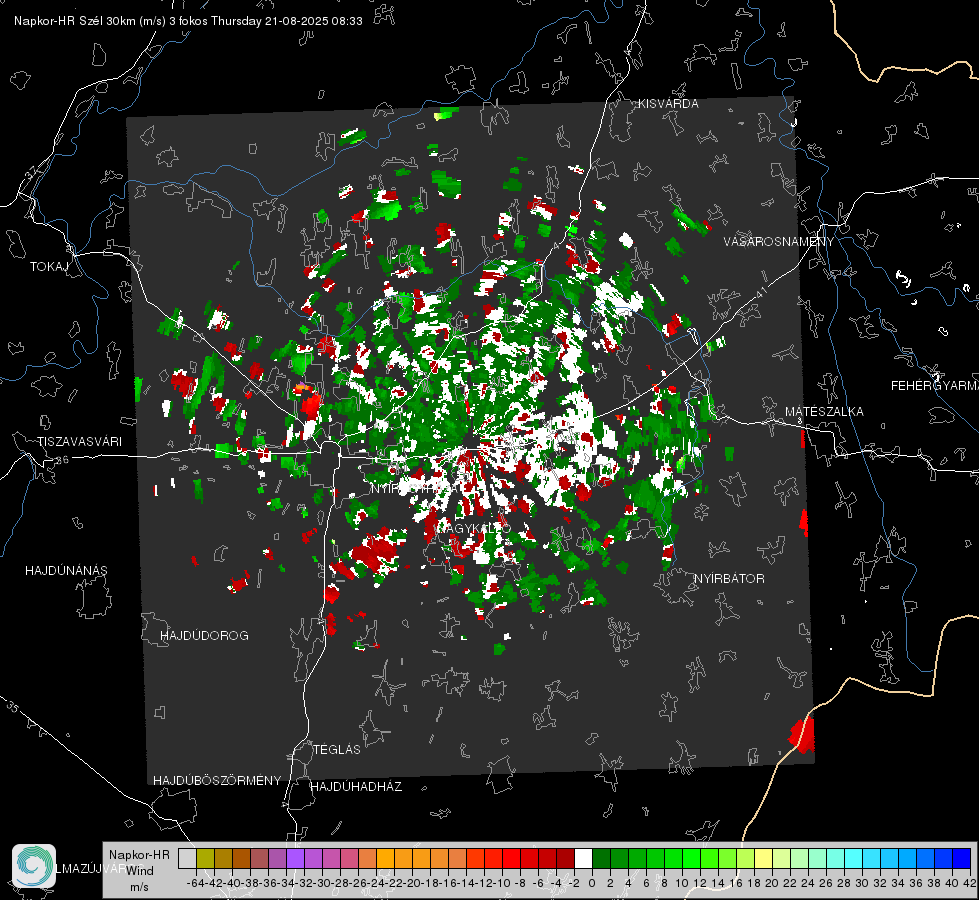Click the -64 value on the wind scale
This screenshot has width=979, height=900.
(x=196, y=883)
